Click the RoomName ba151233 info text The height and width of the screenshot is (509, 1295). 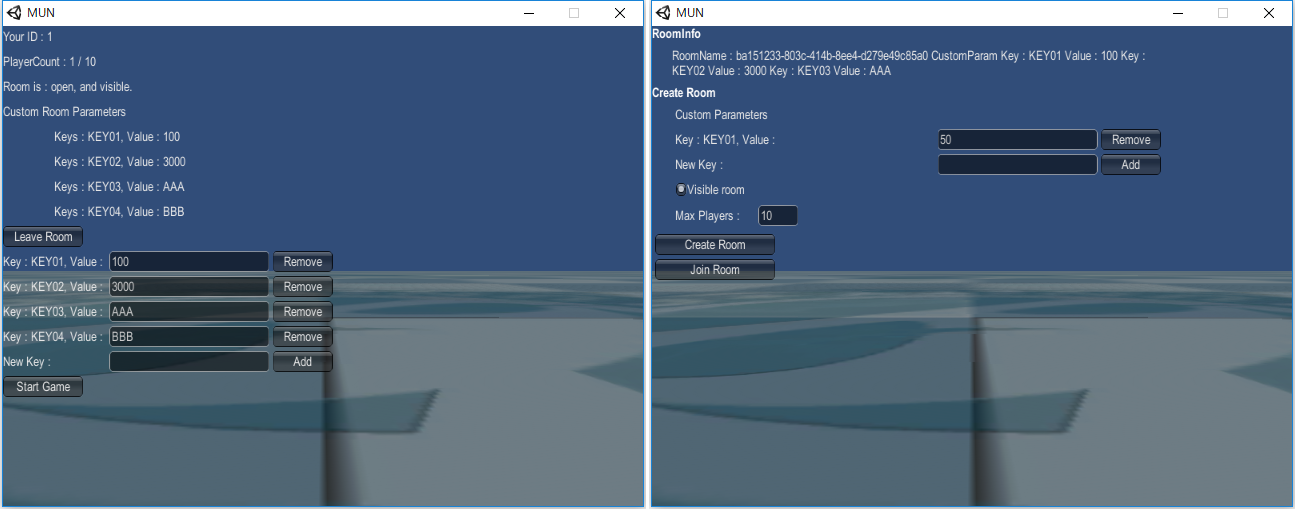(909, 63)
